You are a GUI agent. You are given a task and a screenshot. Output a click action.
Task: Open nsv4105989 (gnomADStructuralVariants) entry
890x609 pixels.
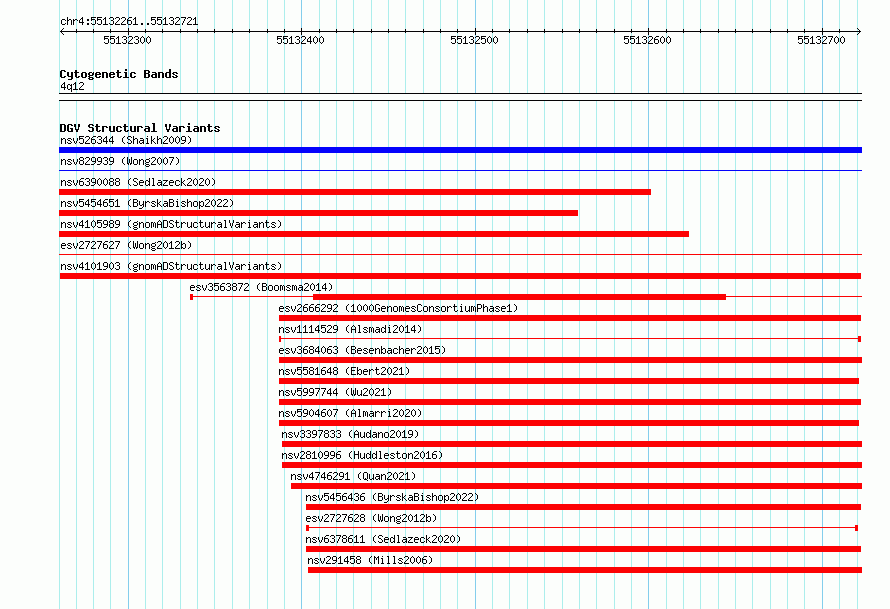point(171,224)
